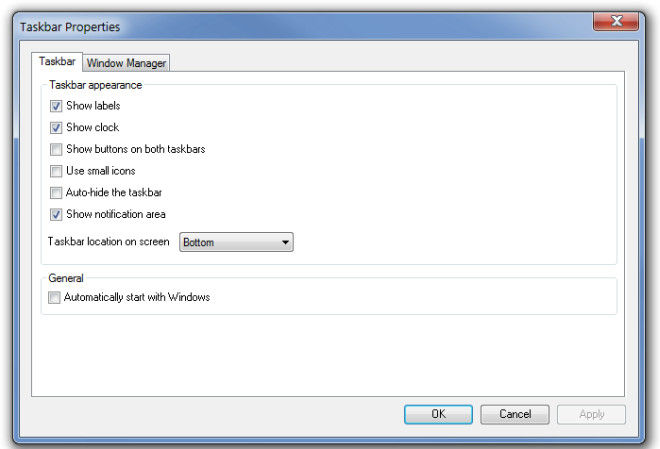Confirm settings with OK button
The width and height of the screenshot is (660, 449).
pos(438,414)
